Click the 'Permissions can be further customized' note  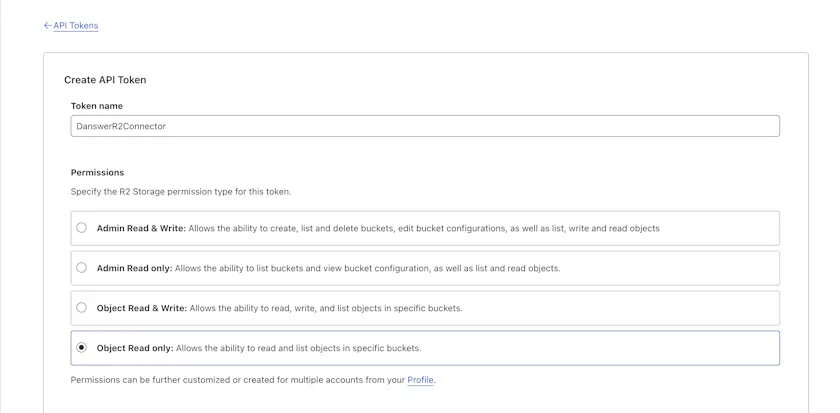coord(238,380)
